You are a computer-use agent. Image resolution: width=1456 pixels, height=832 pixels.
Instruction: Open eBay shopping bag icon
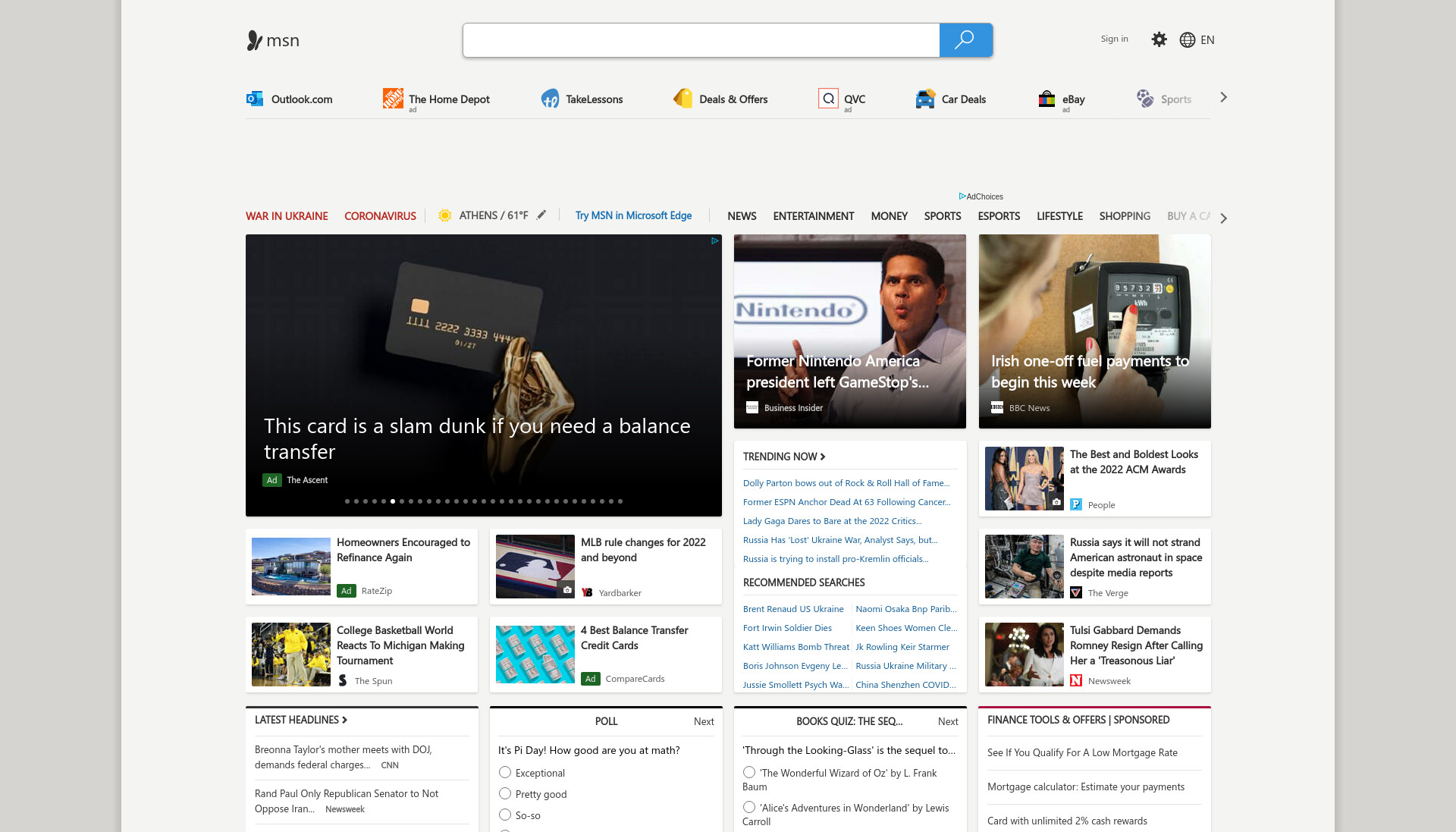(x=1046, y=99)
